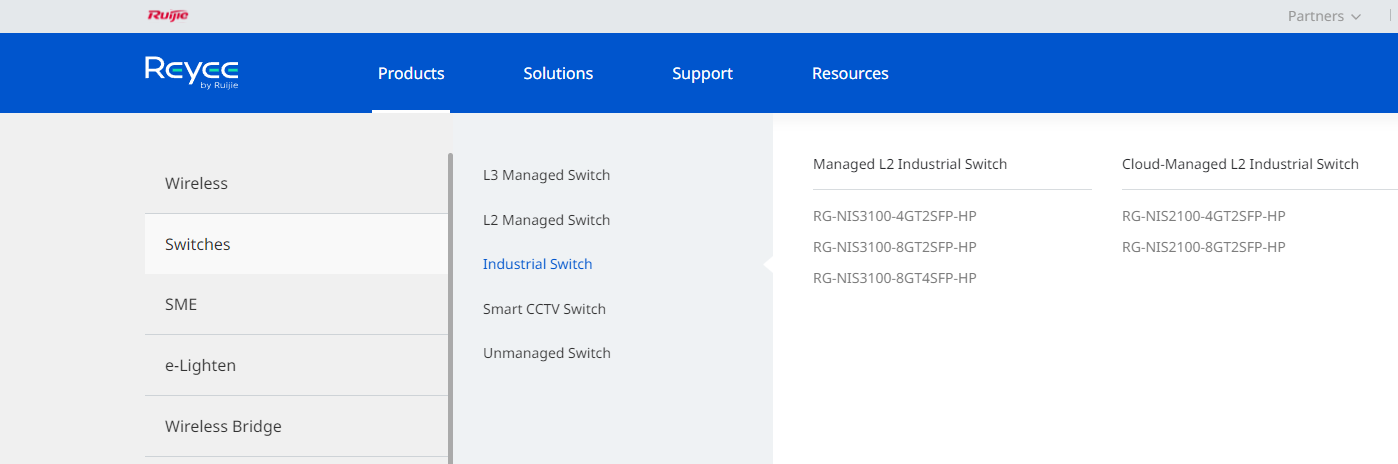Click the Cloud-Managed L2 Industrial Switch heading
Viewport: 1398px width, 464px height.
click(1240, 164)
